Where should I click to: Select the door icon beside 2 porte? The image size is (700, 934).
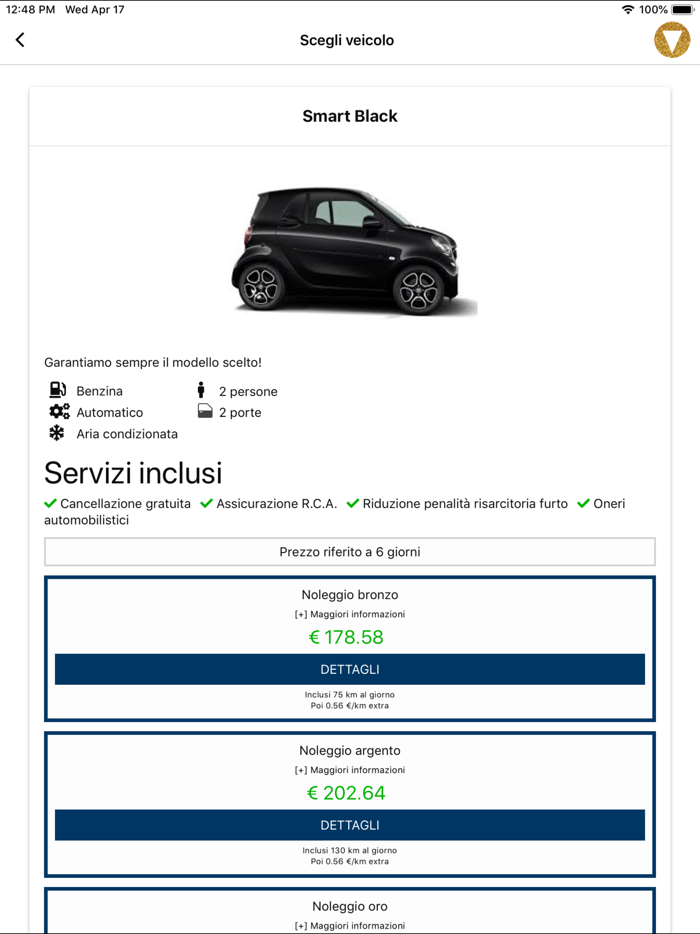coord(203,412)
